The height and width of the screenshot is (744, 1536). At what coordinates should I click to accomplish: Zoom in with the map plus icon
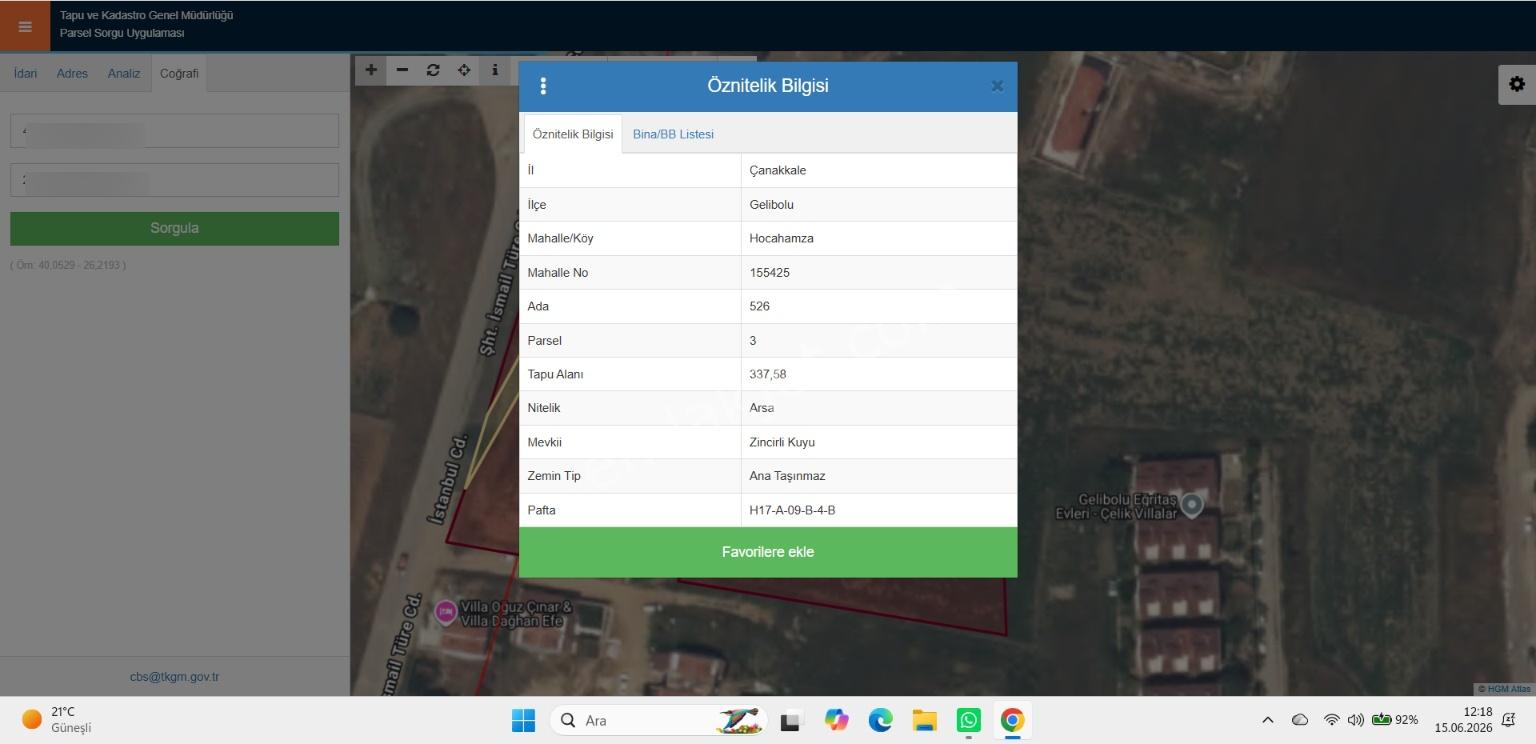[x=371, y=70]
